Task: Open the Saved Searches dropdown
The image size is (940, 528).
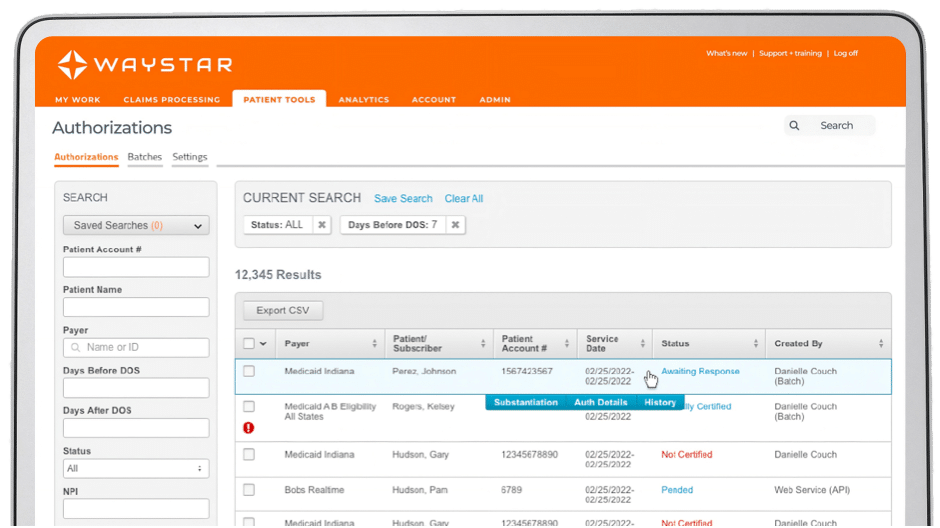Action: pos(136,225)
